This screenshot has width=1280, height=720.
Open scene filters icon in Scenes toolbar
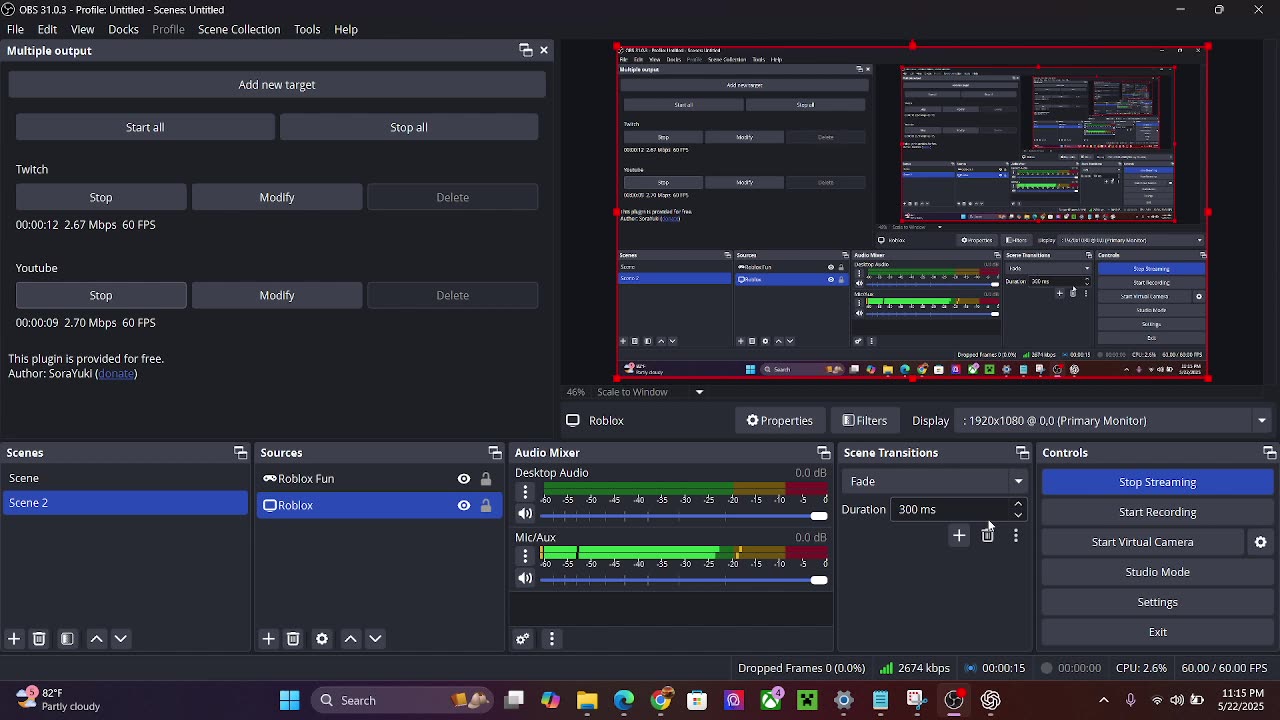(x=67, y=639)
